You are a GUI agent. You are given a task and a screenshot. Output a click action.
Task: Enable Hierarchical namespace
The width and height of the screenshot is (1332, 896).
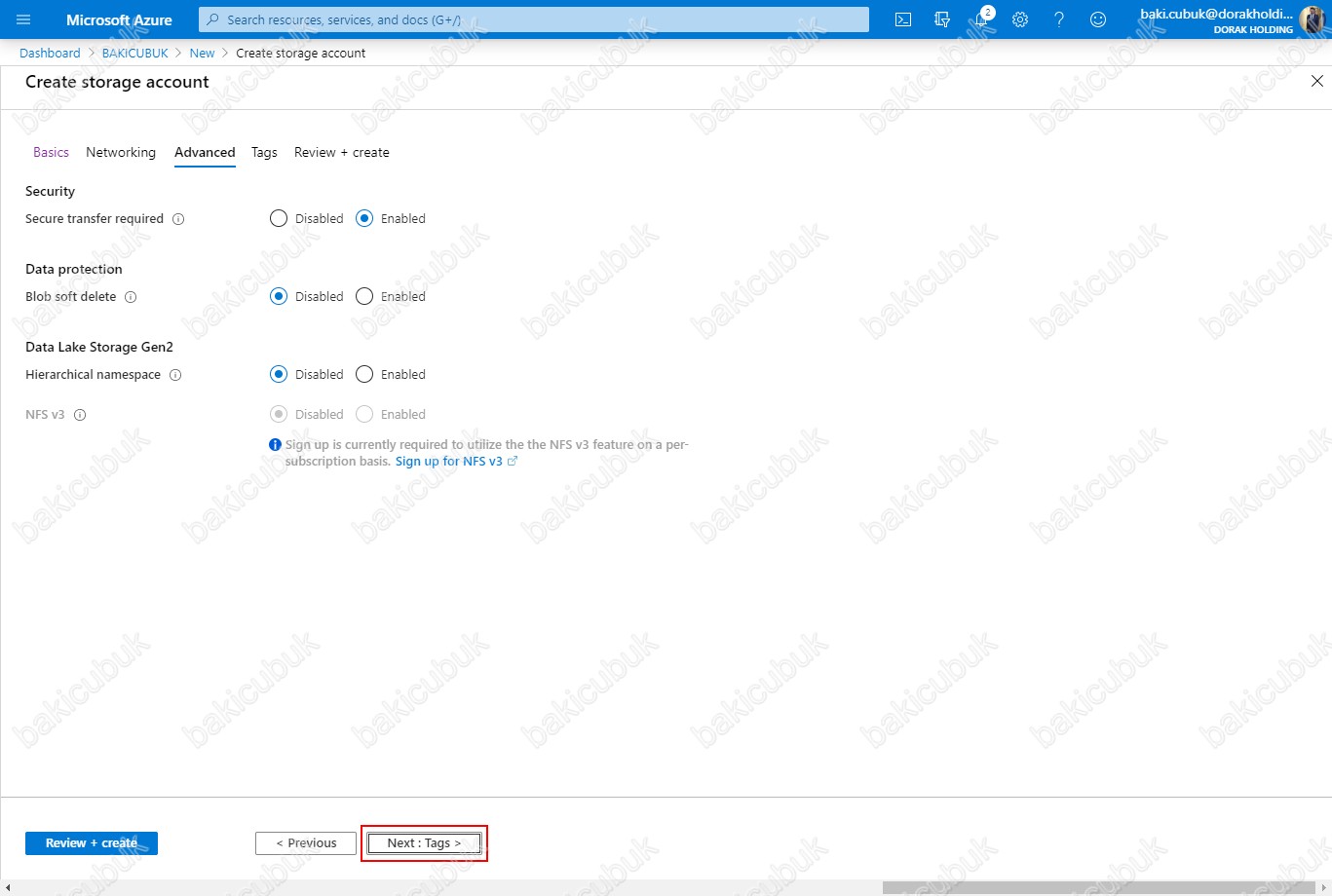pos(364,375)
